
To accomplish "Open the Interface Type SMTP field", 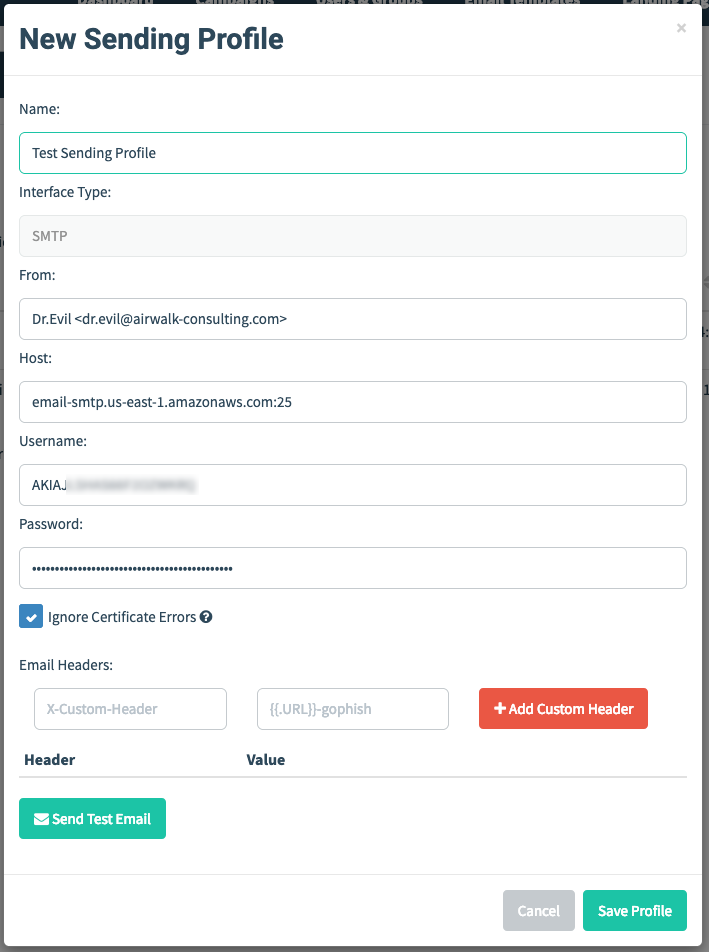I will (353, 236).
